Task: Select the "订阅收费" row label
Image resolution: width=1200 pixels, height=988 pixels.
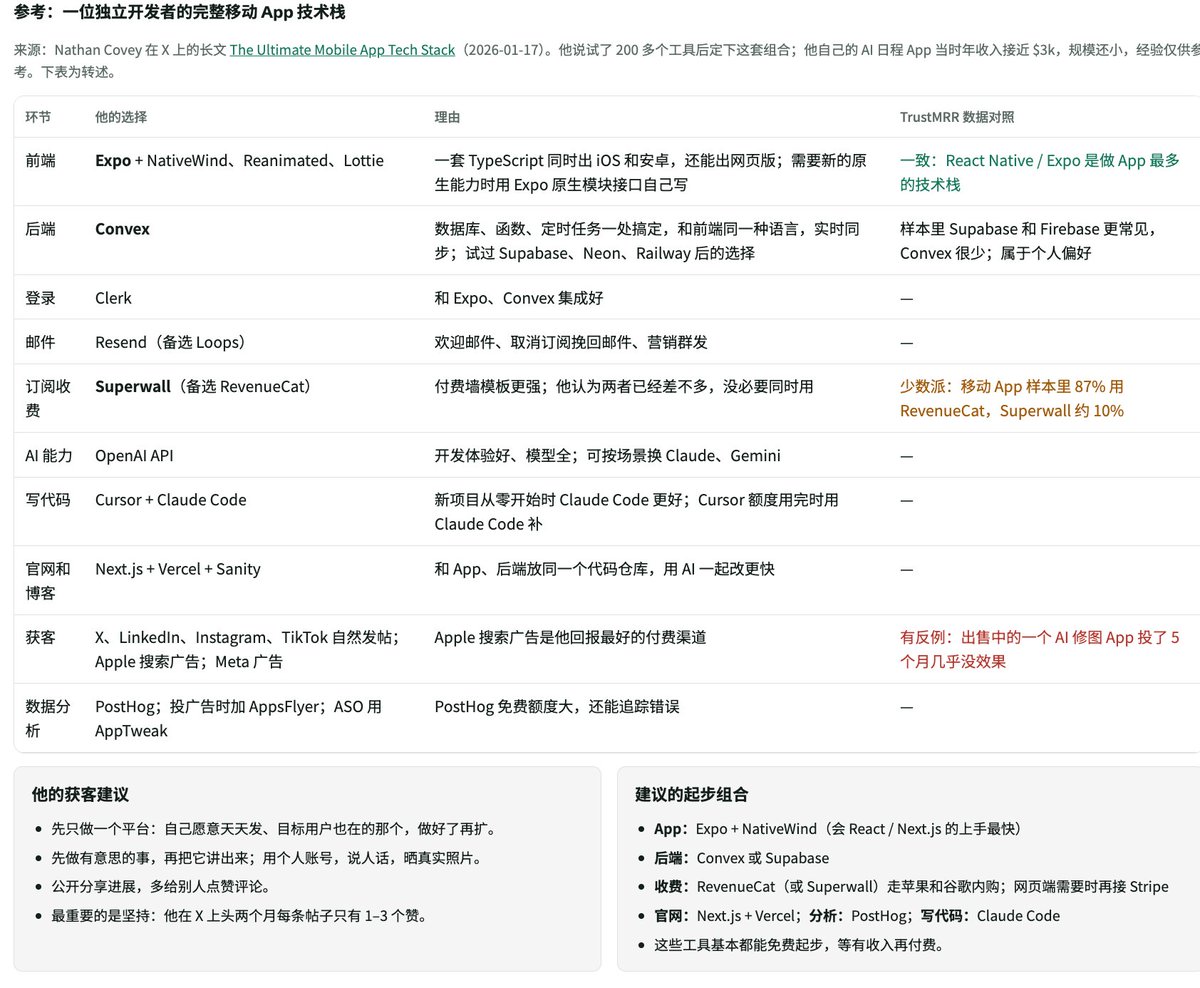Action: (x=48, y=398)
